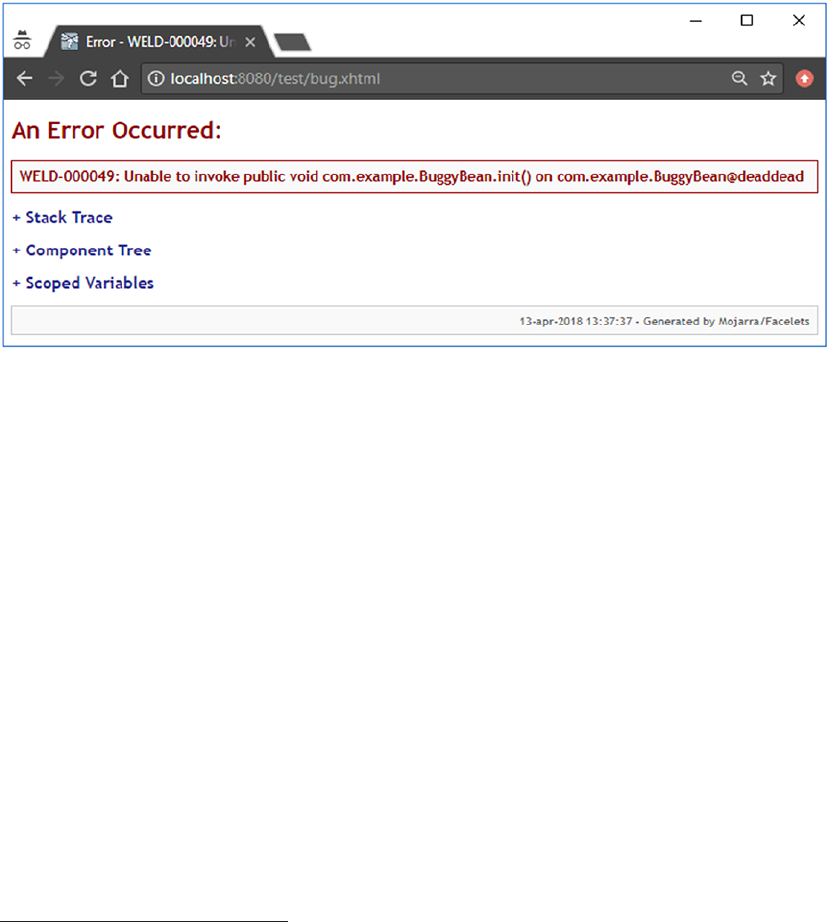
Task: Close the browser window
Action: pos(798,21)
